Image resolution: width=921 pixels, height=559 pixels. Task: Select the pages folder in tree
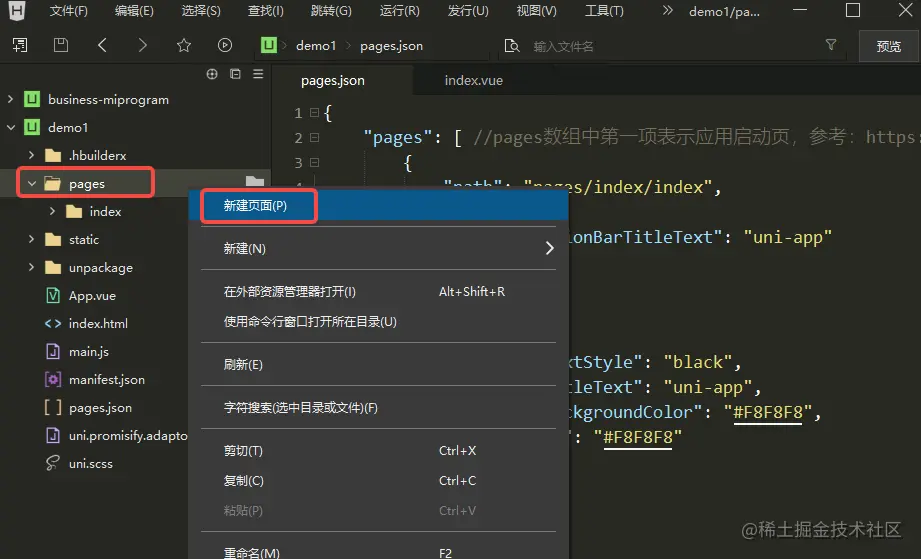86,183
